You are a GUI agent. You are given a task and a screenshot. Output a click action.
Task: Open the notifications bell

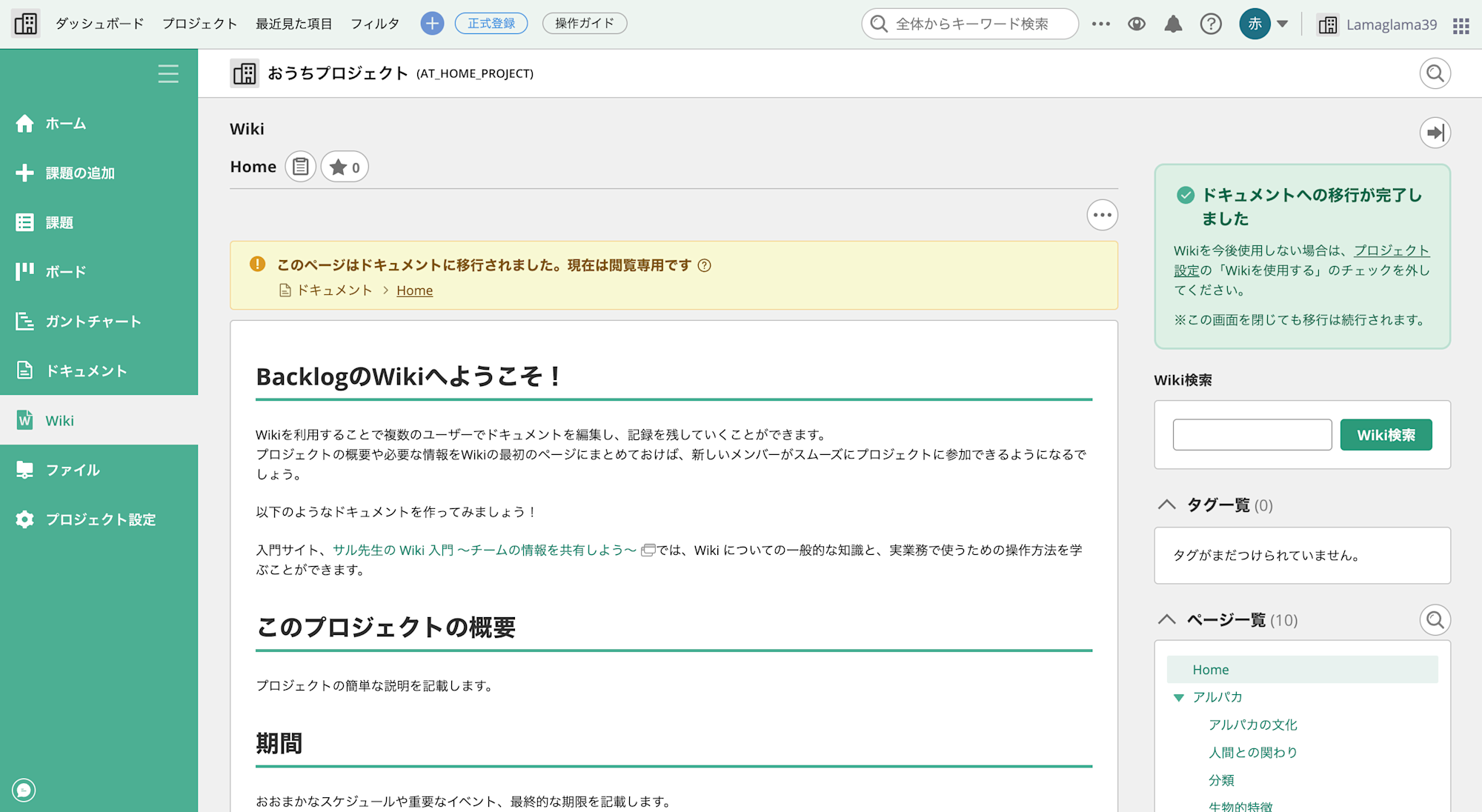point(1173,23)
